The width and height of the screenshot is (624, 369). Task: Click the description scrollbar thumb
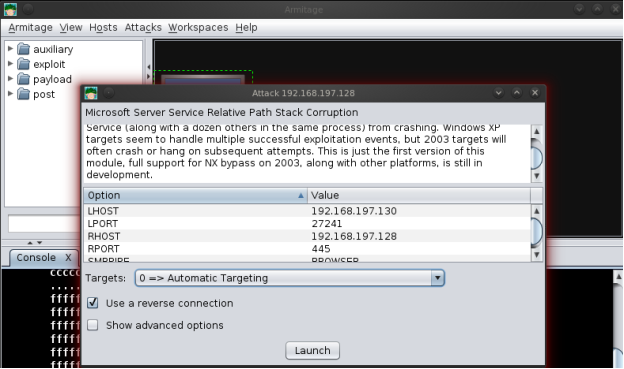537,157
